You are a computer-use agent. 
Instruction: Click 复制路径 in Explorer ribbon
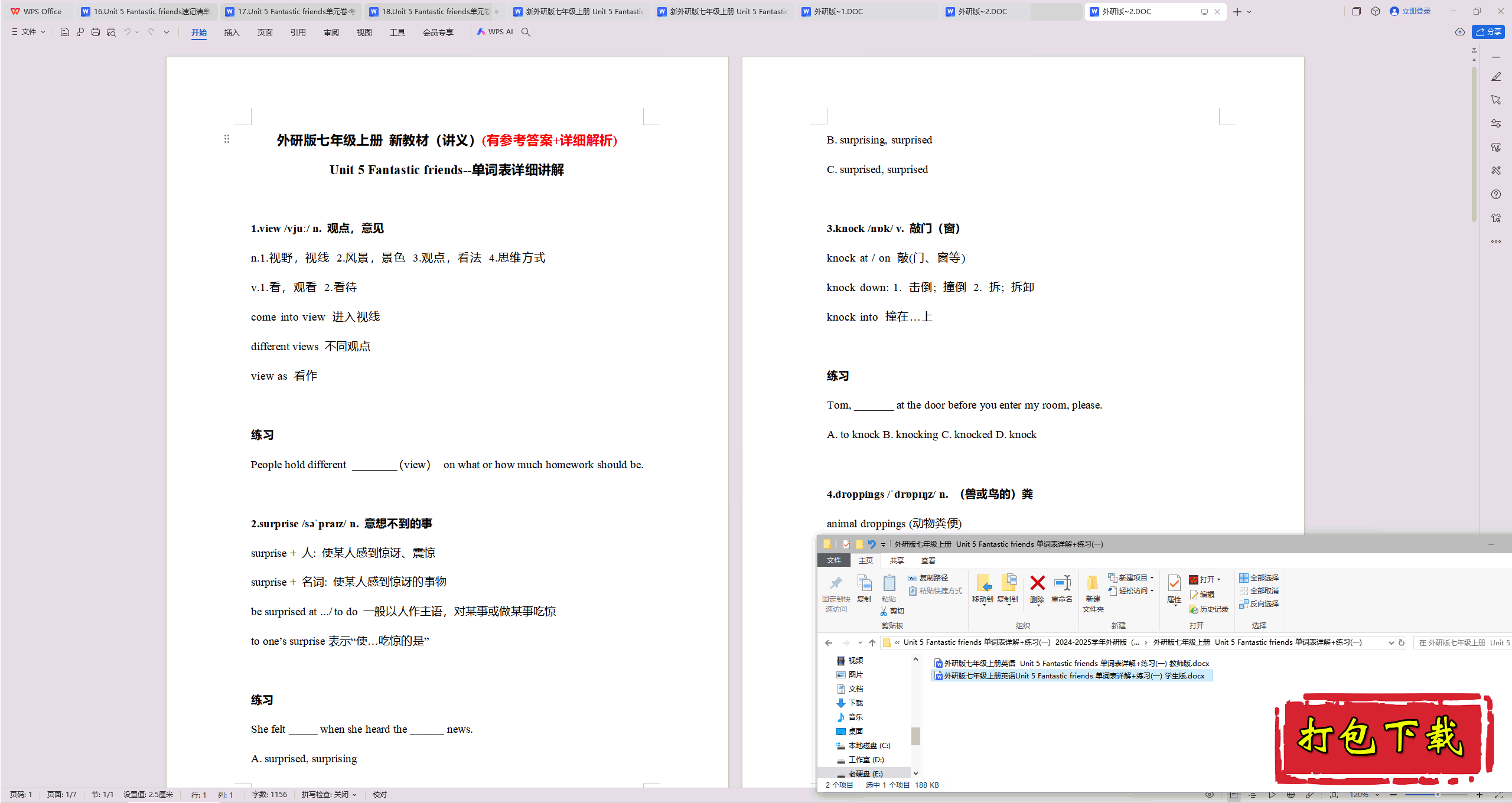pos(928,578)
